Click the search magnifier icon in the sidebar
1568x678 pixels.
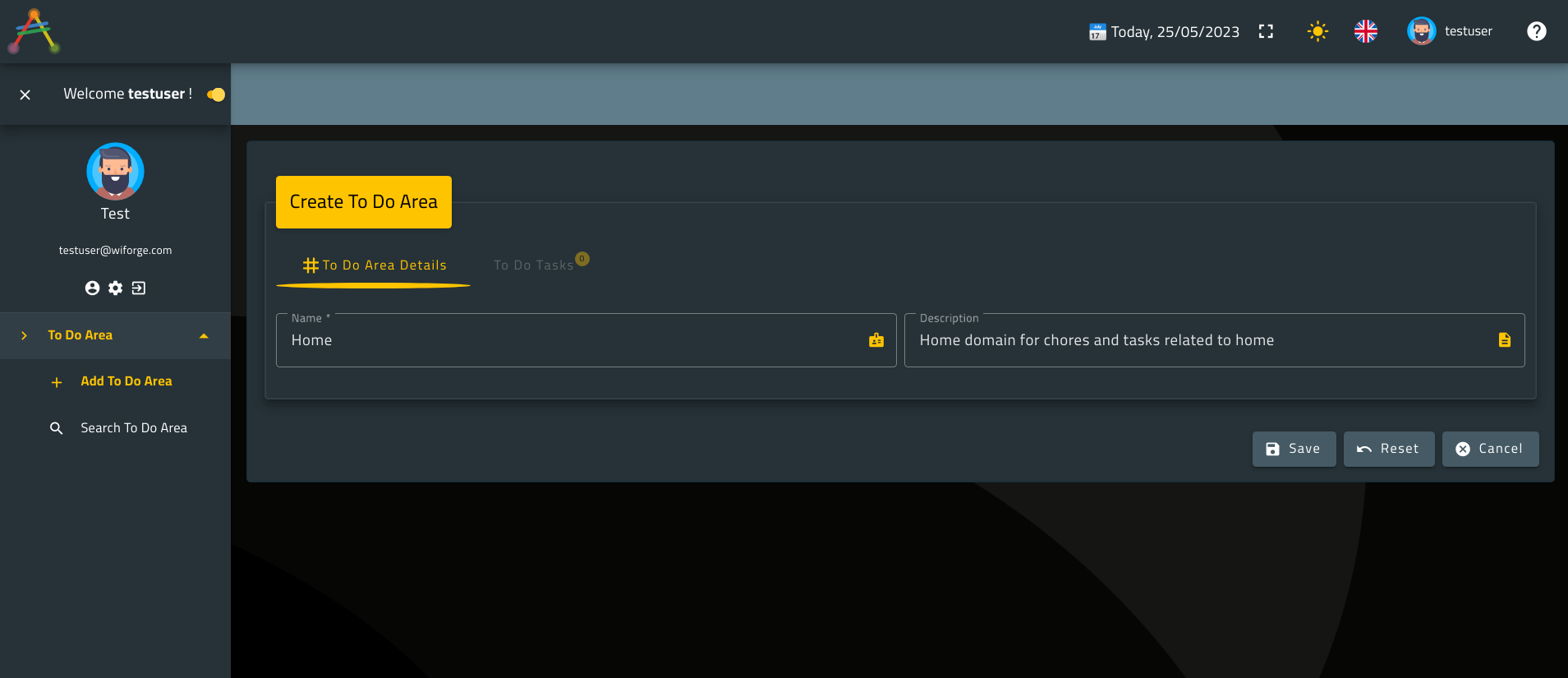[57, 428]
